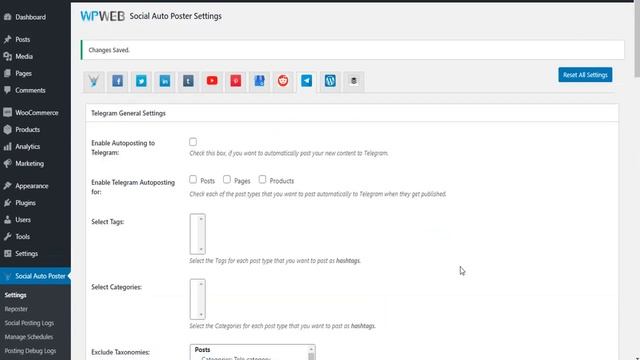Click the Posts pin icon in sidebar
Screen dimensions: 640x360
coord(7,40)
